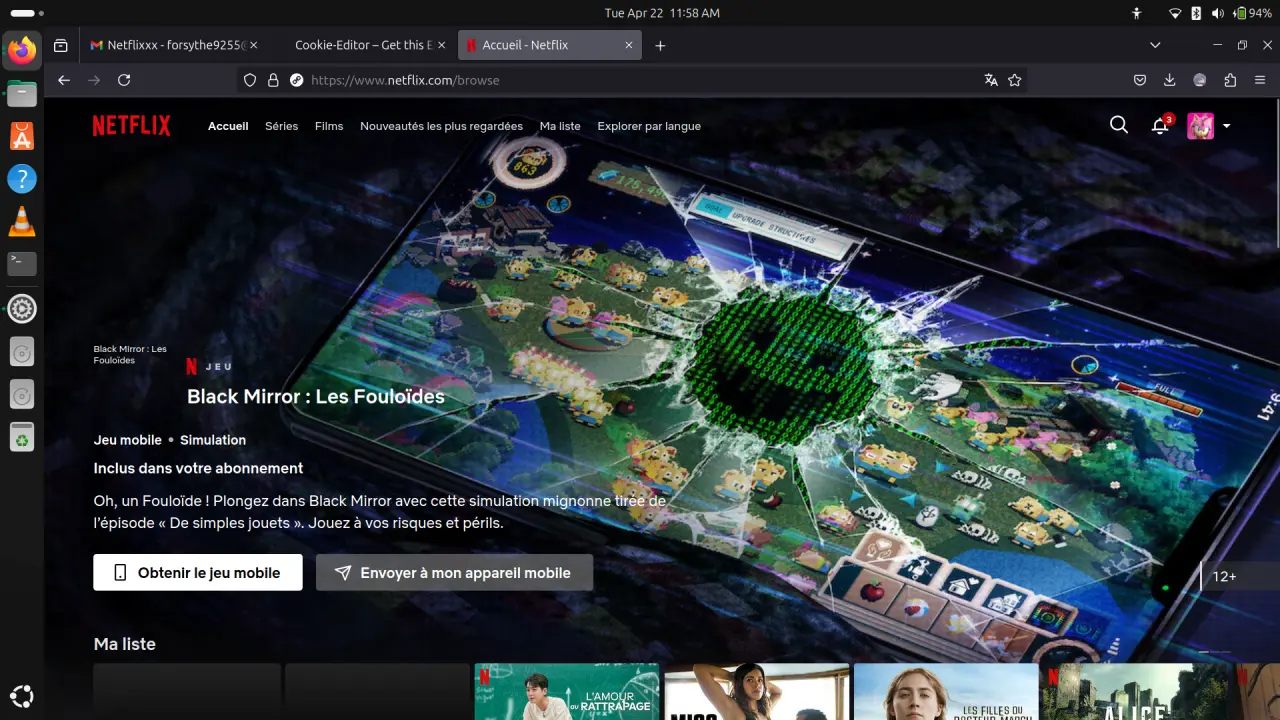Bookmark this page with star
This screenshot has height=720, width=1280.
[1015, 80]
